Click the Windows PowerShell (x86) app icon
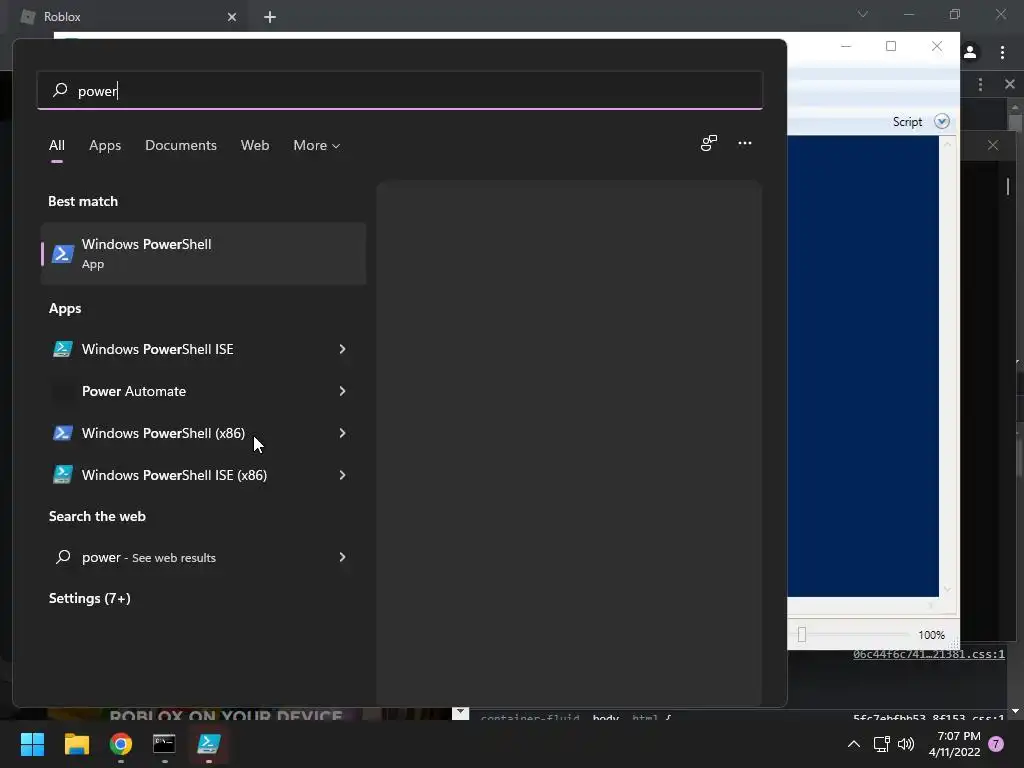1024x768 pixels. click(63, 433)
